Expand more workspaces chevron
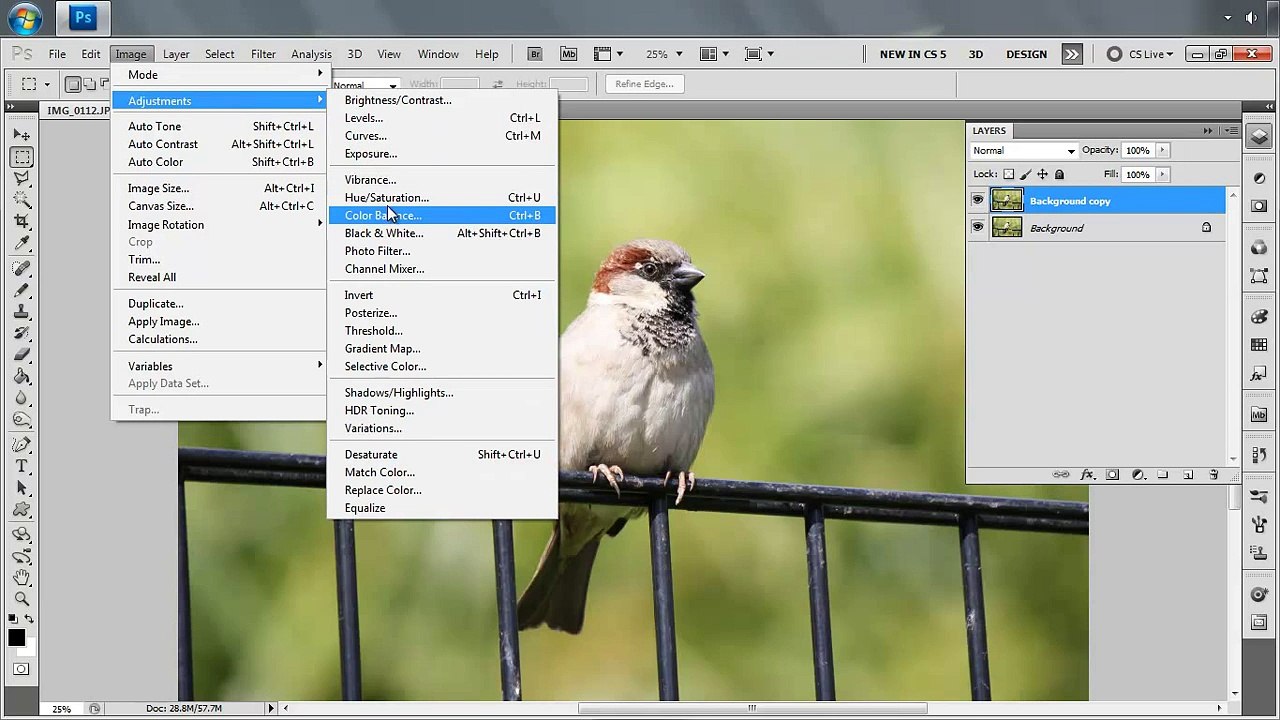The height and width of the screenshot is (720, 1280). click(x=1072, y=54)
